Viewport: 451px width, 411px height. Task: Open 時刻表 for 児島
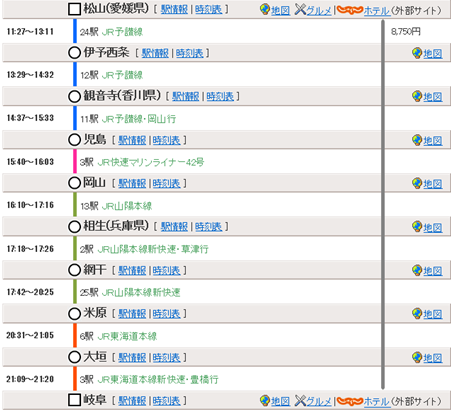pos(167,140)
